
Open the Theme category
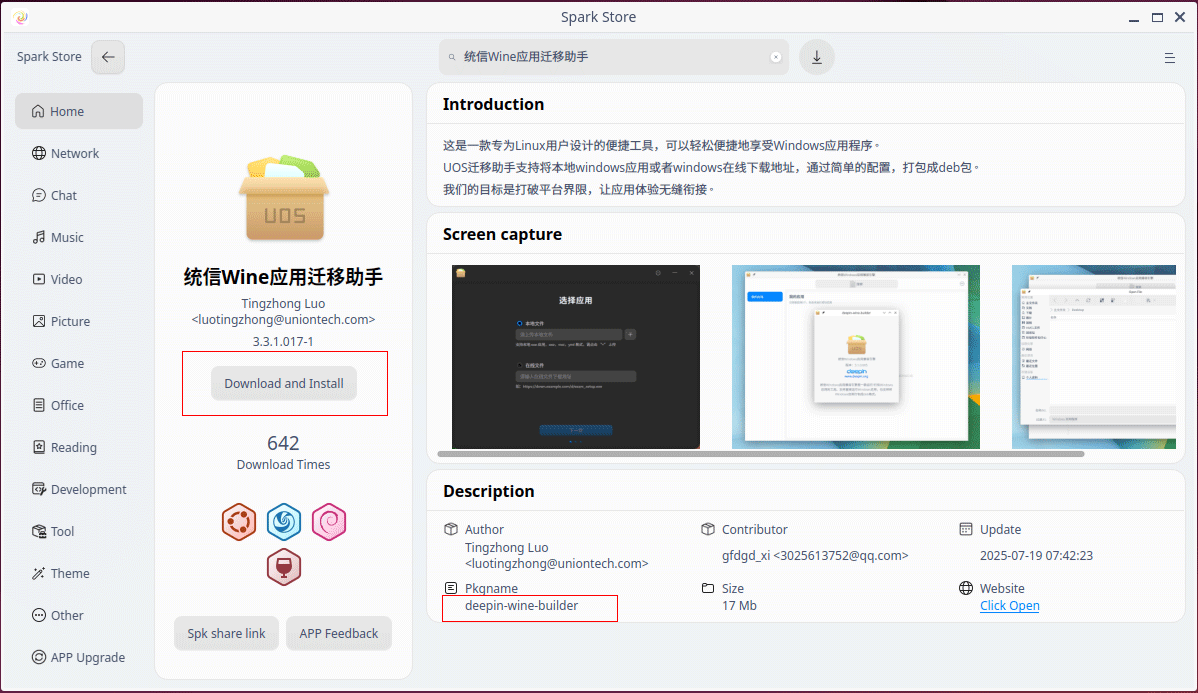[79, 574]
